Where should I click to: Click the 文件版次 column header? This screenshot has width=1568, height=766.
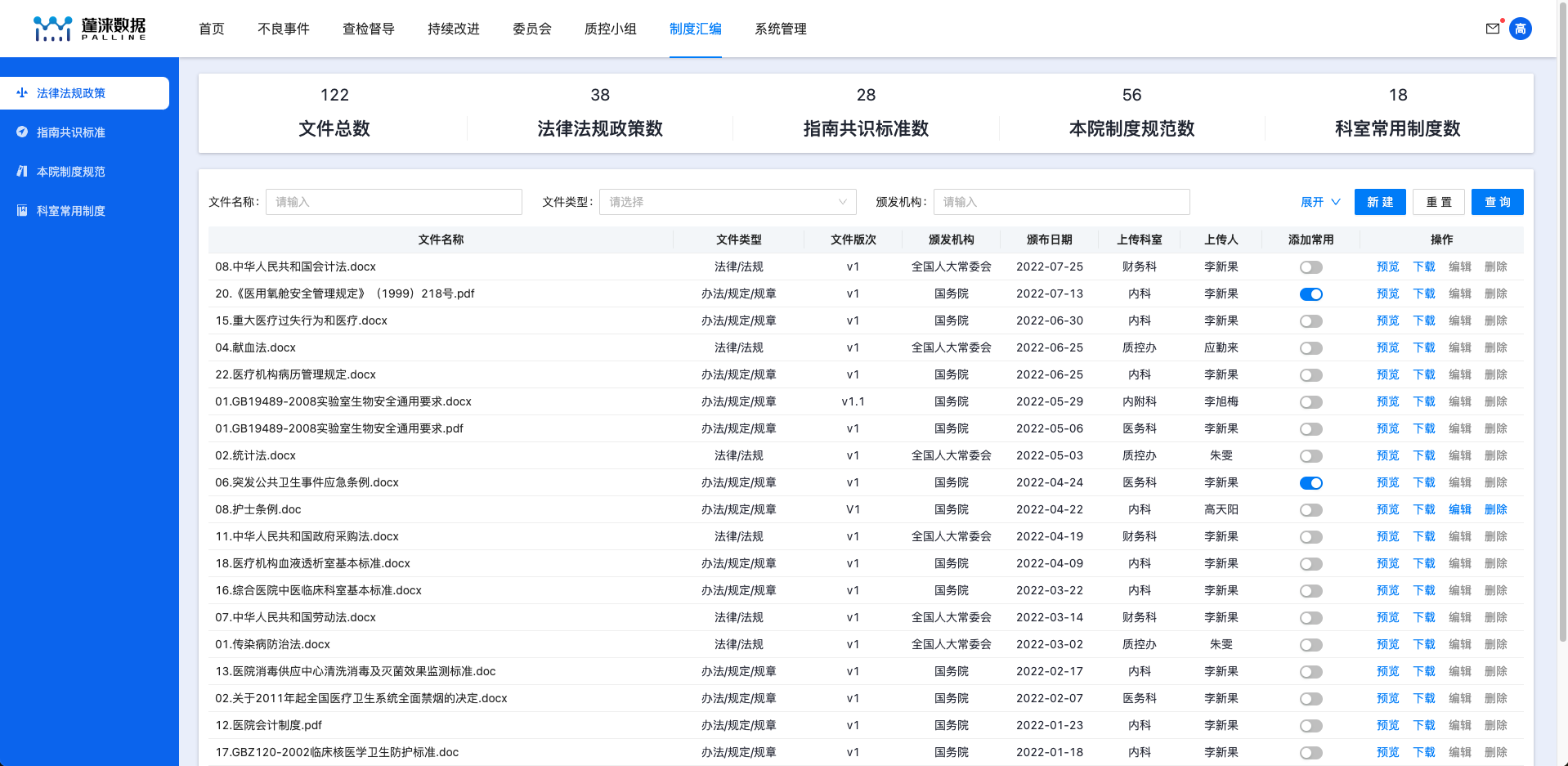pyautogui.click(x=853, y=240)
